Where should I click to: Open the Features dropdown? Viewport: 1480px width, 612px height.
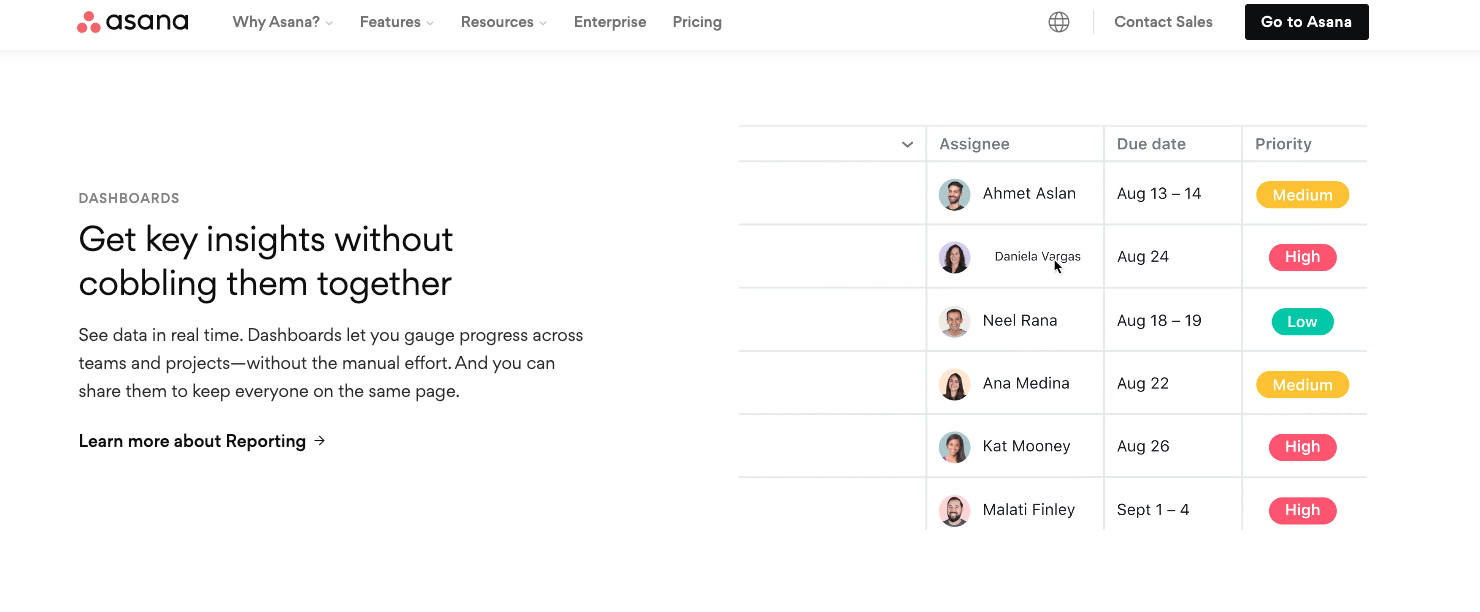[396, 22]
